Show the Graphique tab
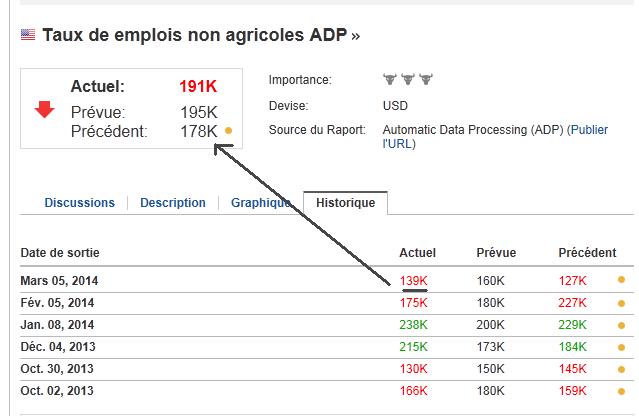The image size is (639, 416). [261, 203]
